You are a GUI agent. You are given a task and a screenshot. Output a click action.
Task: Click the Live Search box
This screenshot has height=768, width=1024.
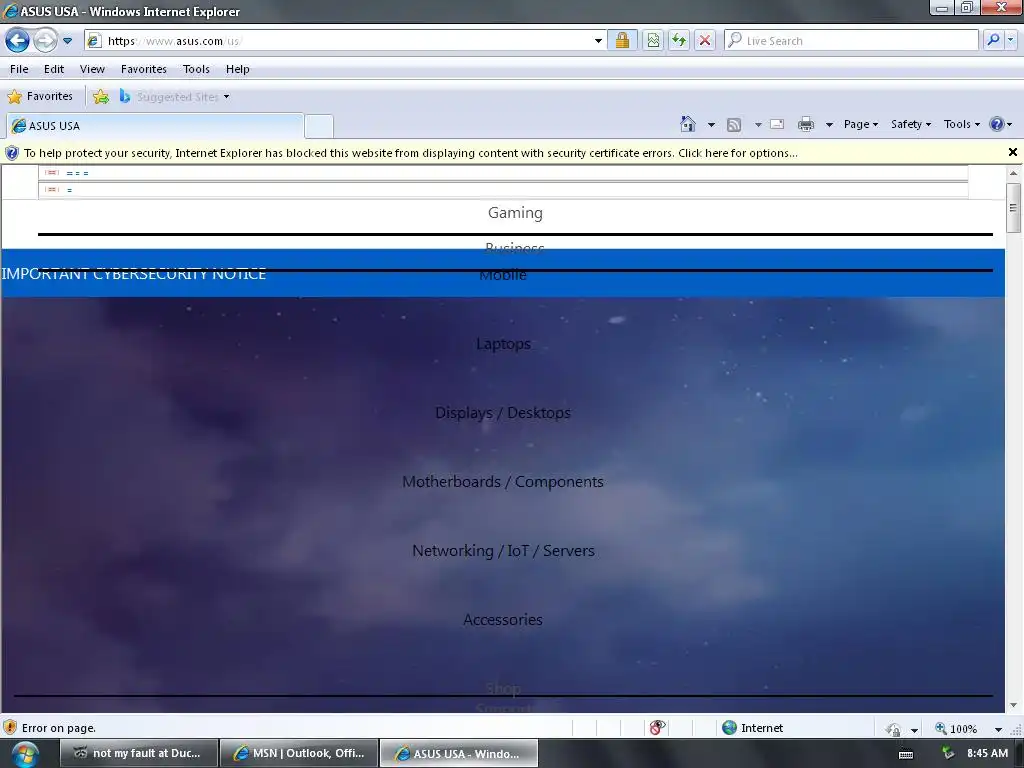point(851,40)
